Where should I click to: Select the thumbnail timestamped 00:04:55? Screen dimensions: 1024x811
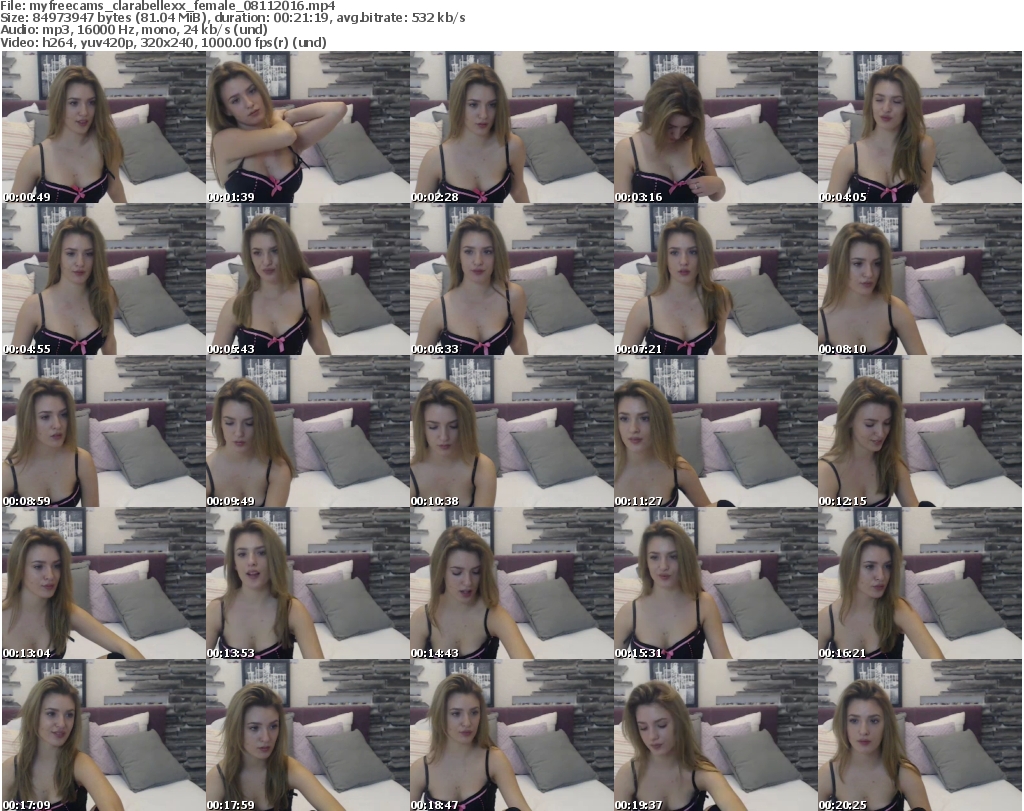[104, 279]
